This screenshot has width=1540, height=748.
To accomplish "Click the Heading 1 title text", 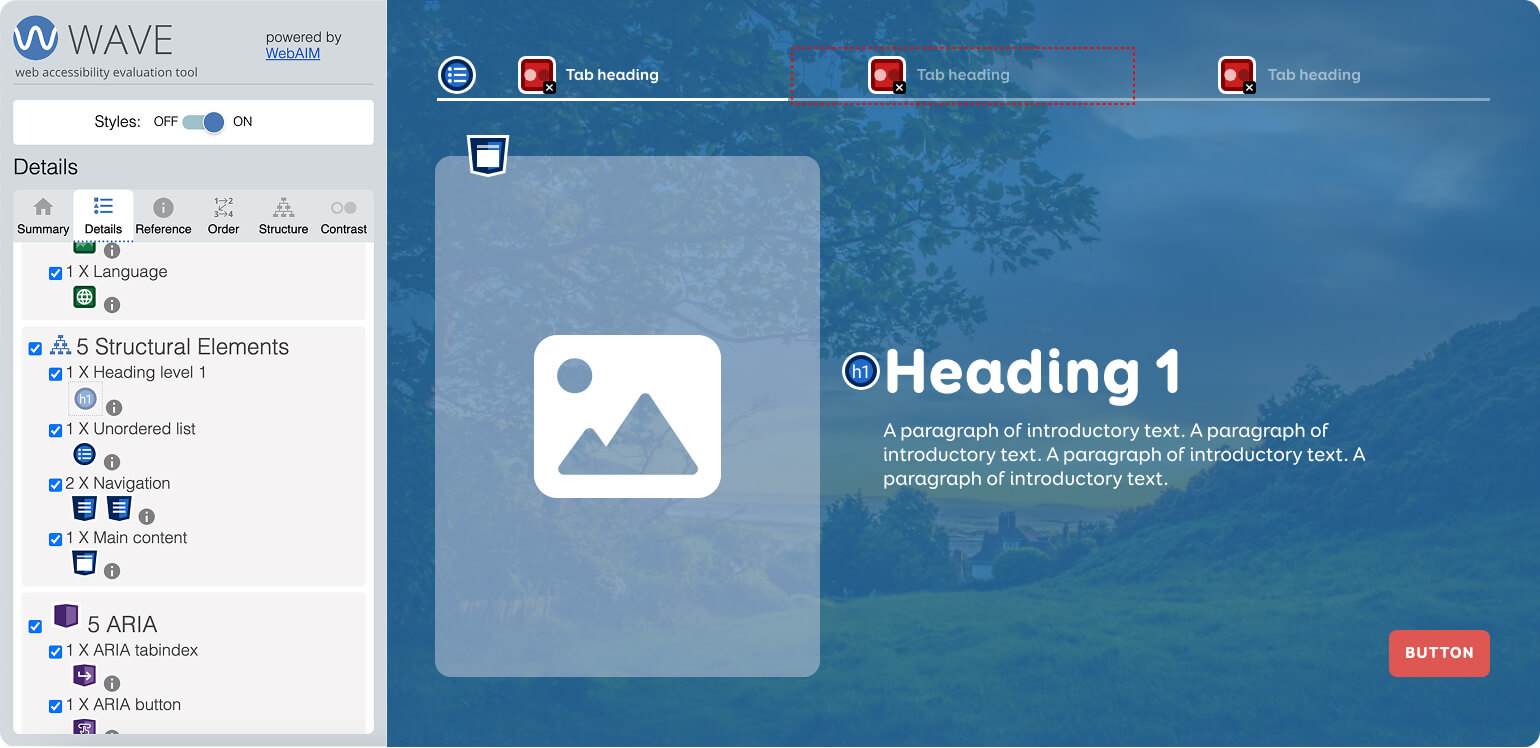I will coord(1033,372).
